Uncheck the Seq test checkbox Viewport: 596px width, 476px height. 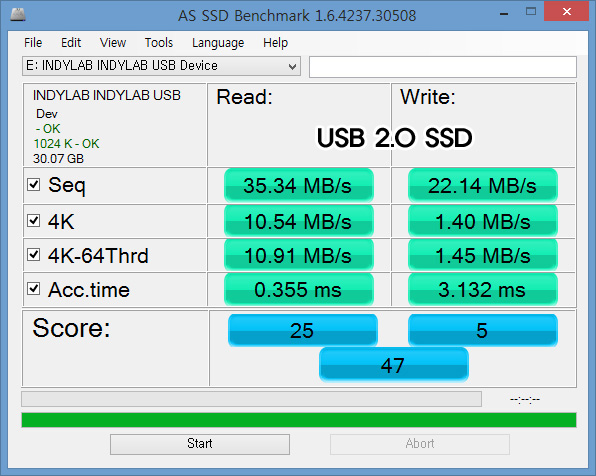coord(33,185)
